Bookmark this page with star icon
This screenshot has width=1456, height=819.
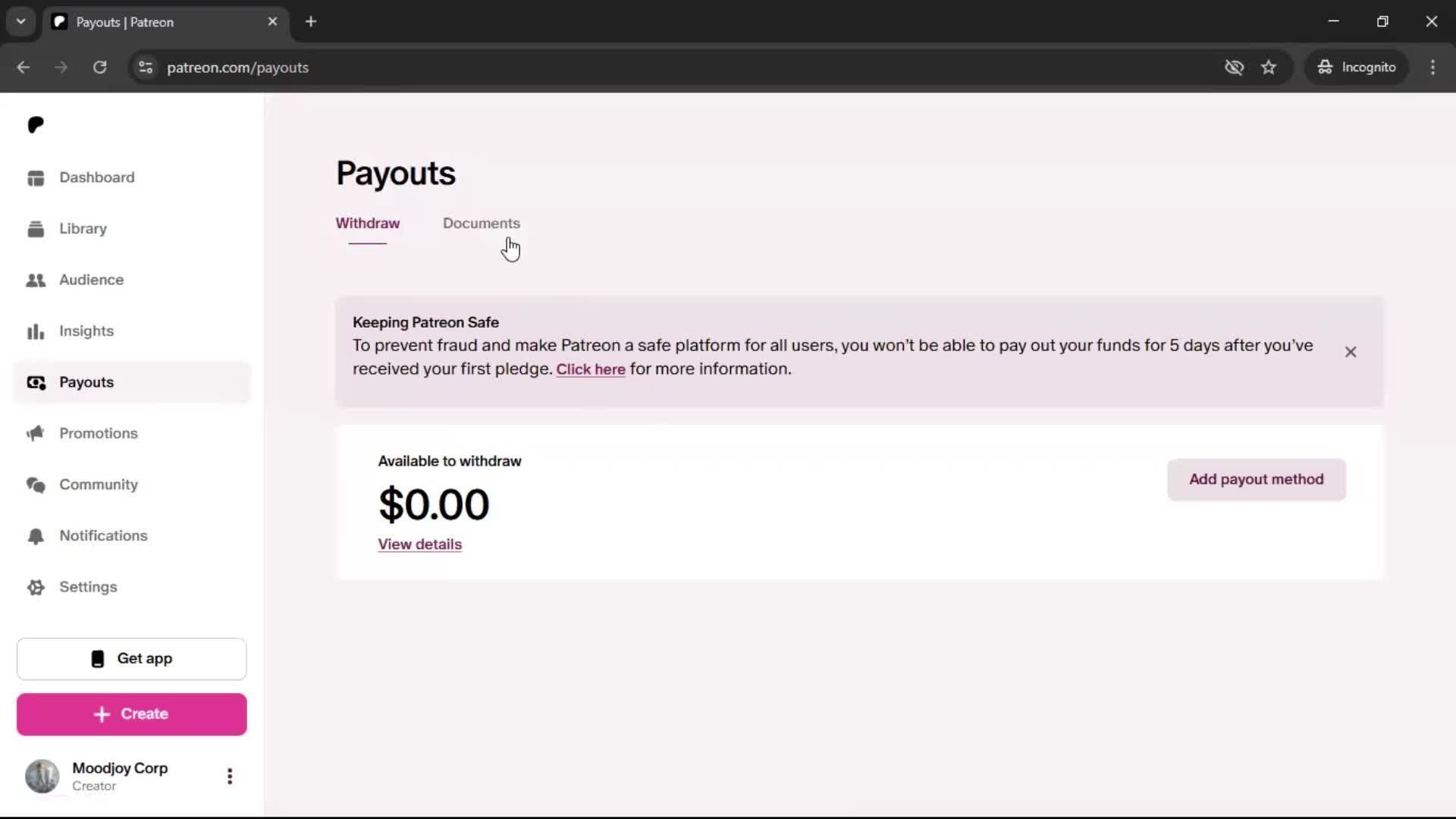[x=1269, y=67]
